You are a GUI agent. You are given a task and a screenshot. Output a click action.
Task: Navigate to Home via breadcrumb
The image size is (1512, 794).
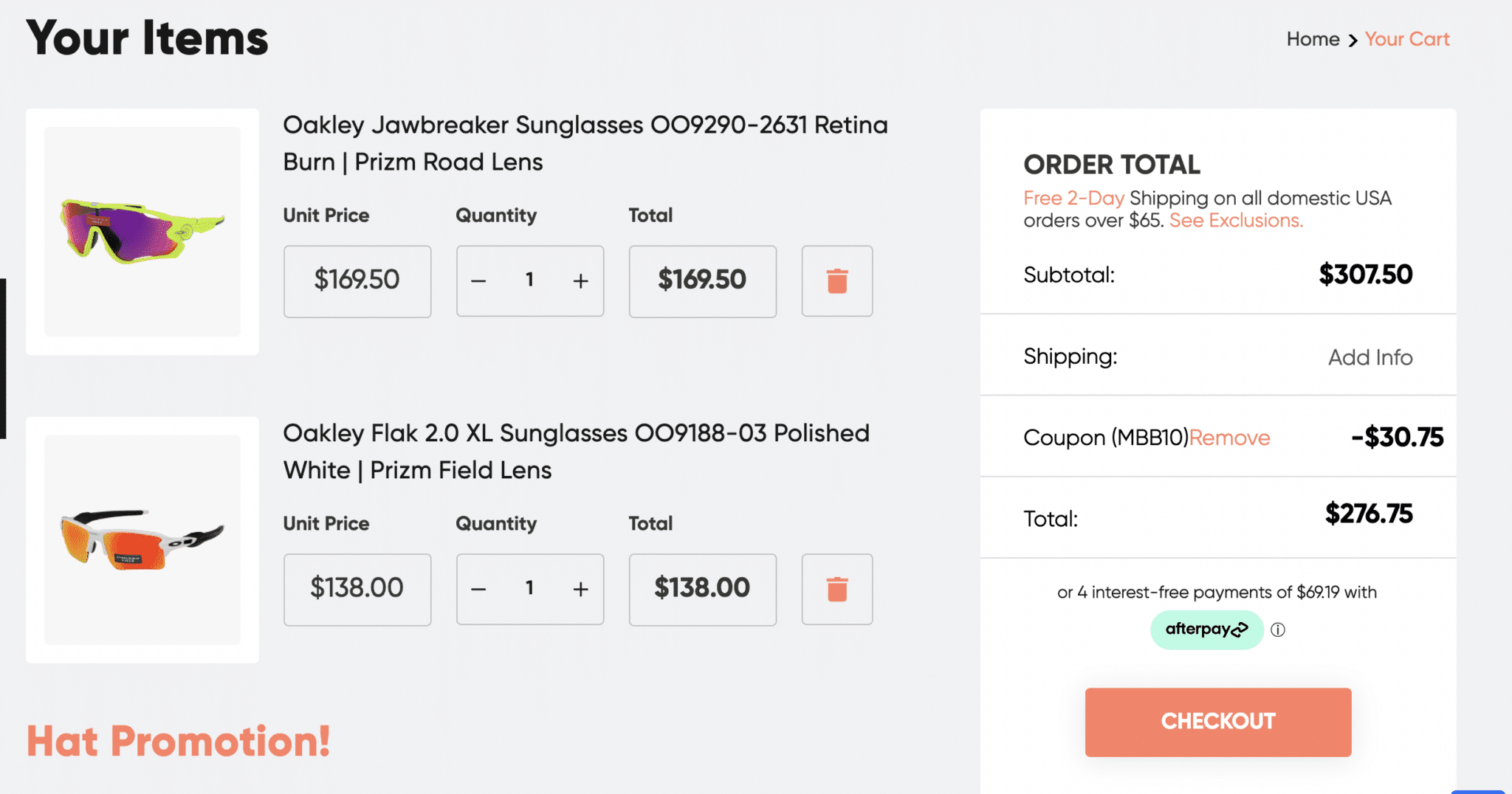(x=1313, y=39)
